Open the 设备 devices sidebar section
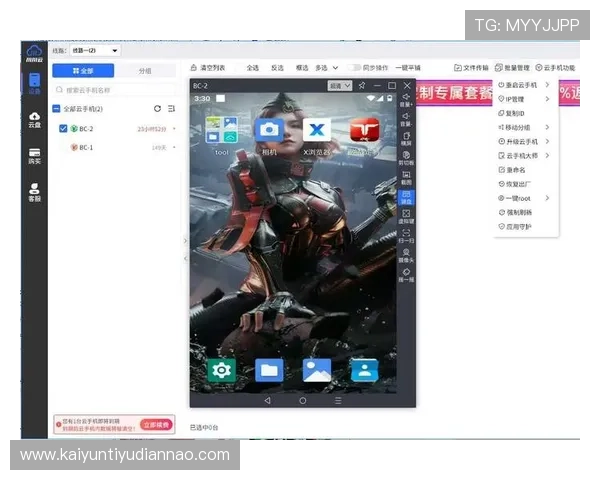The width and height of the screenshot is (600, 480). coord(34,83)
